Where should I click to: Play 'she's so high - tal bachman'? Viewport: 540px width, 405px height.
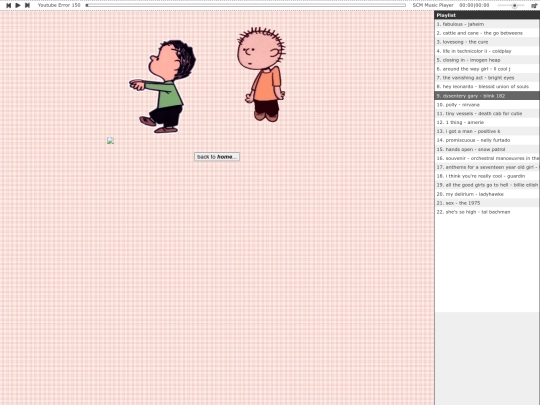(487, 212)
